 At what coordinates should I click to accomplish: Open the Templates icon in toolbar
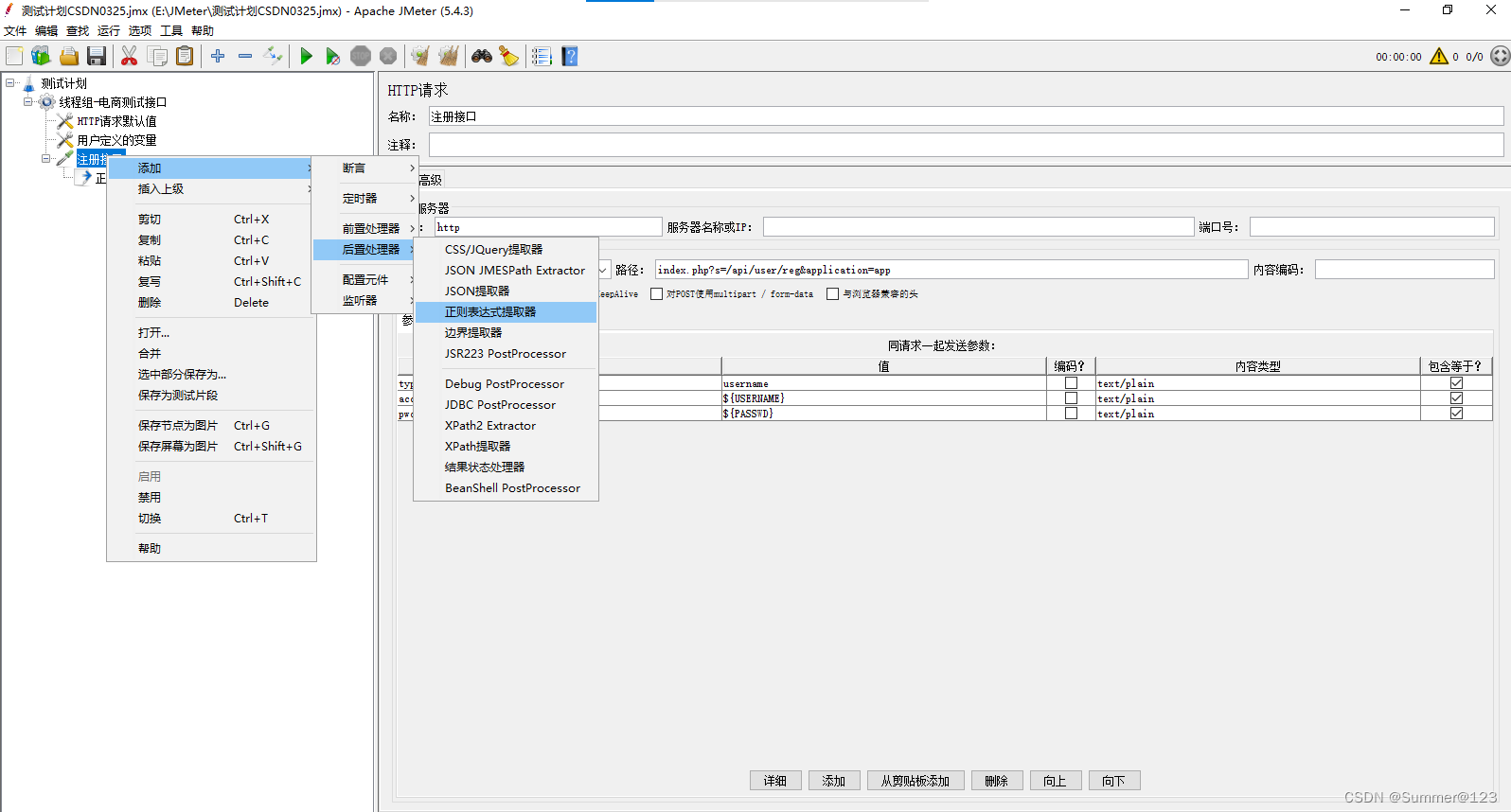(x=41, y=57)
